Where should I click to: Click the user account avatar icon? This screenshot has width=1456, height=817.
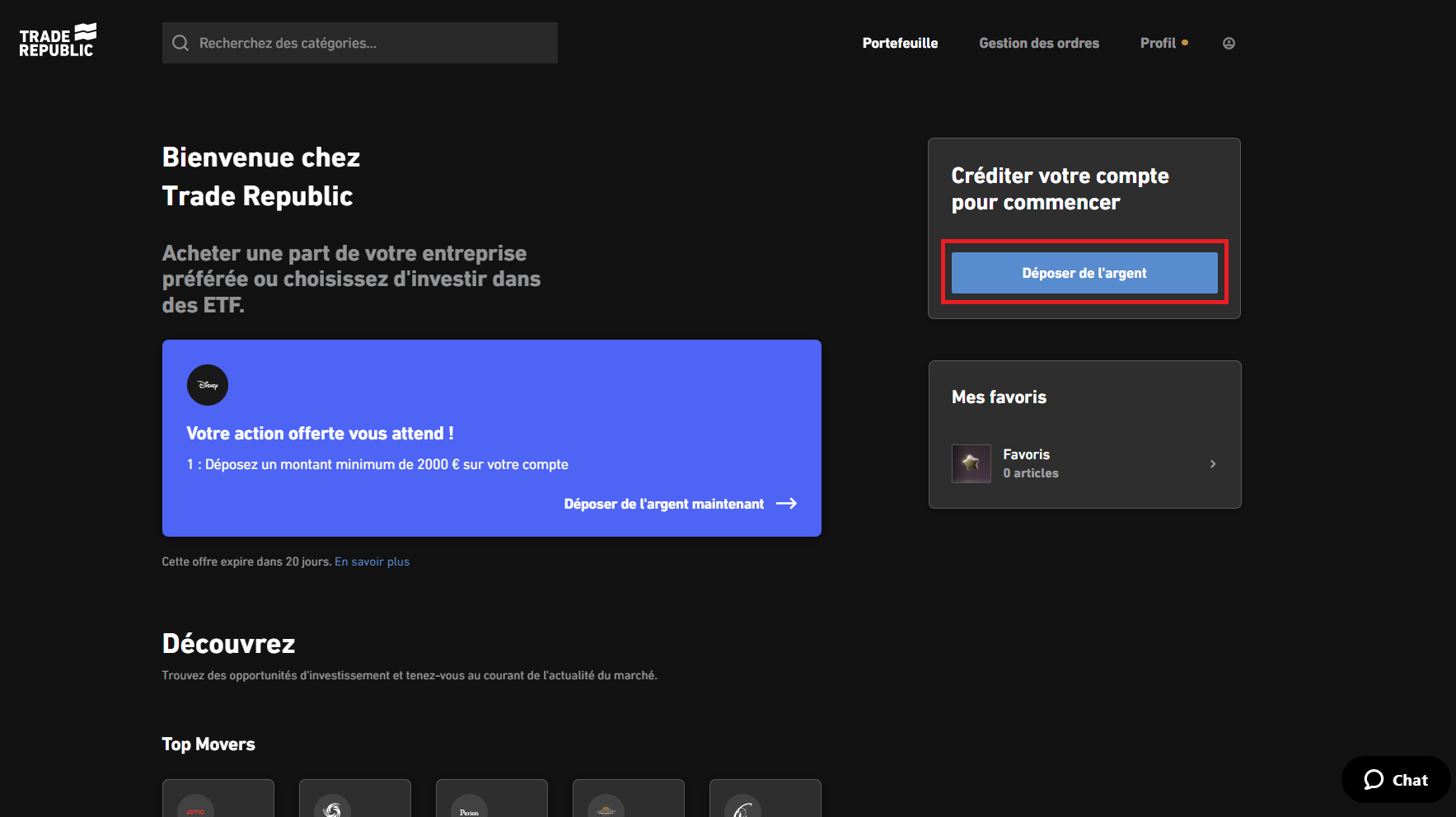[x=1229, y=43]
